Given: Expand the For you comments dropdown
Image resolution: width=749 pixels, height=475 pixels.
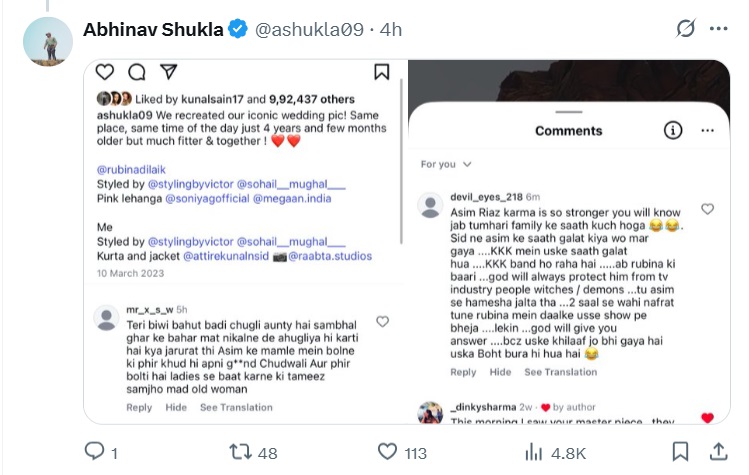Looking at the screenshot, I should (446, 164).
